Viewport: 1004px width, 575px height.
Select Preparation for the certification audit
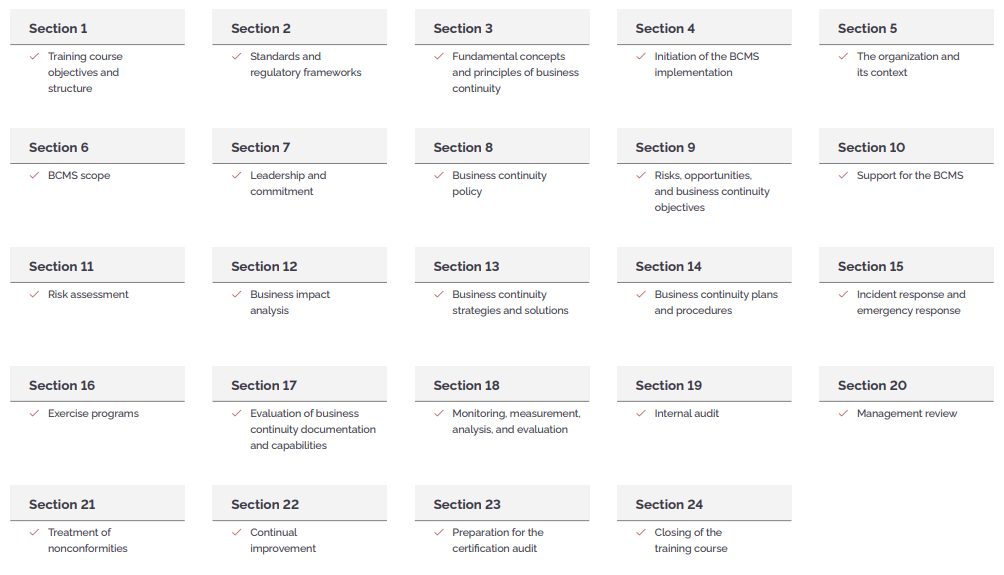pos(498,540)
